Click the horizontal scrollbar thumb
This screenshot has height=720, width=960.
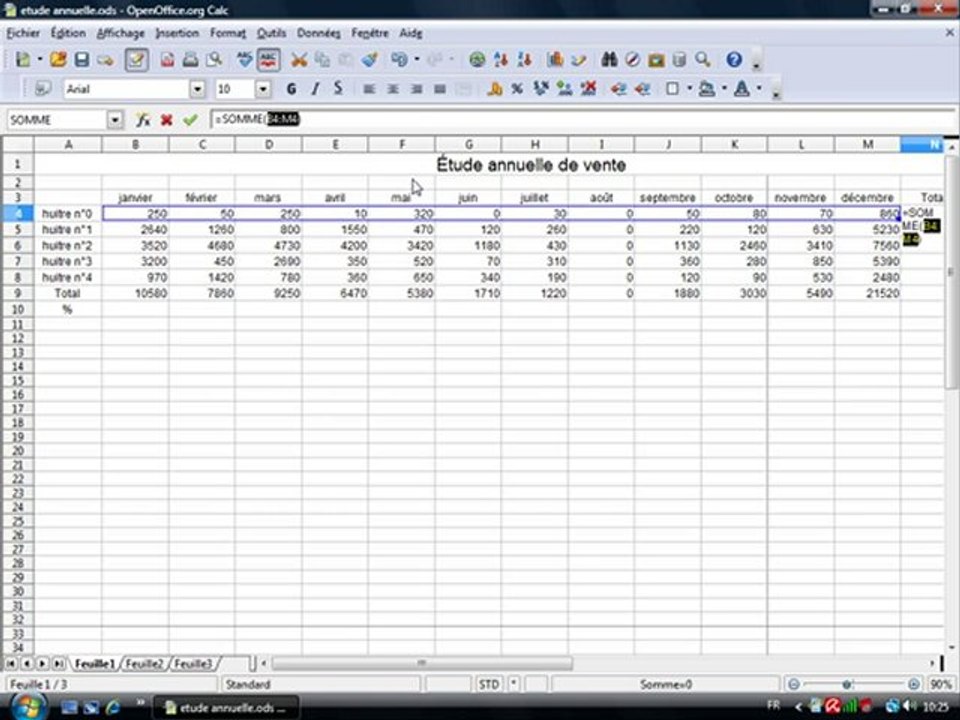pos(422,663)
